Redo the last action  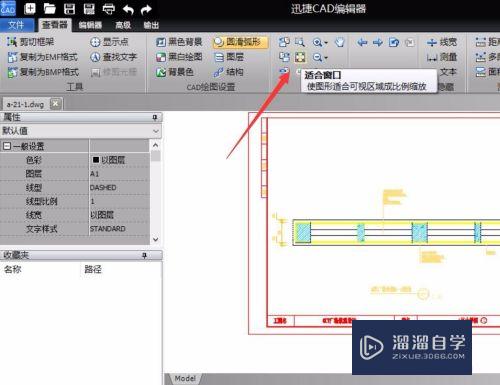(x=146, y=9)
